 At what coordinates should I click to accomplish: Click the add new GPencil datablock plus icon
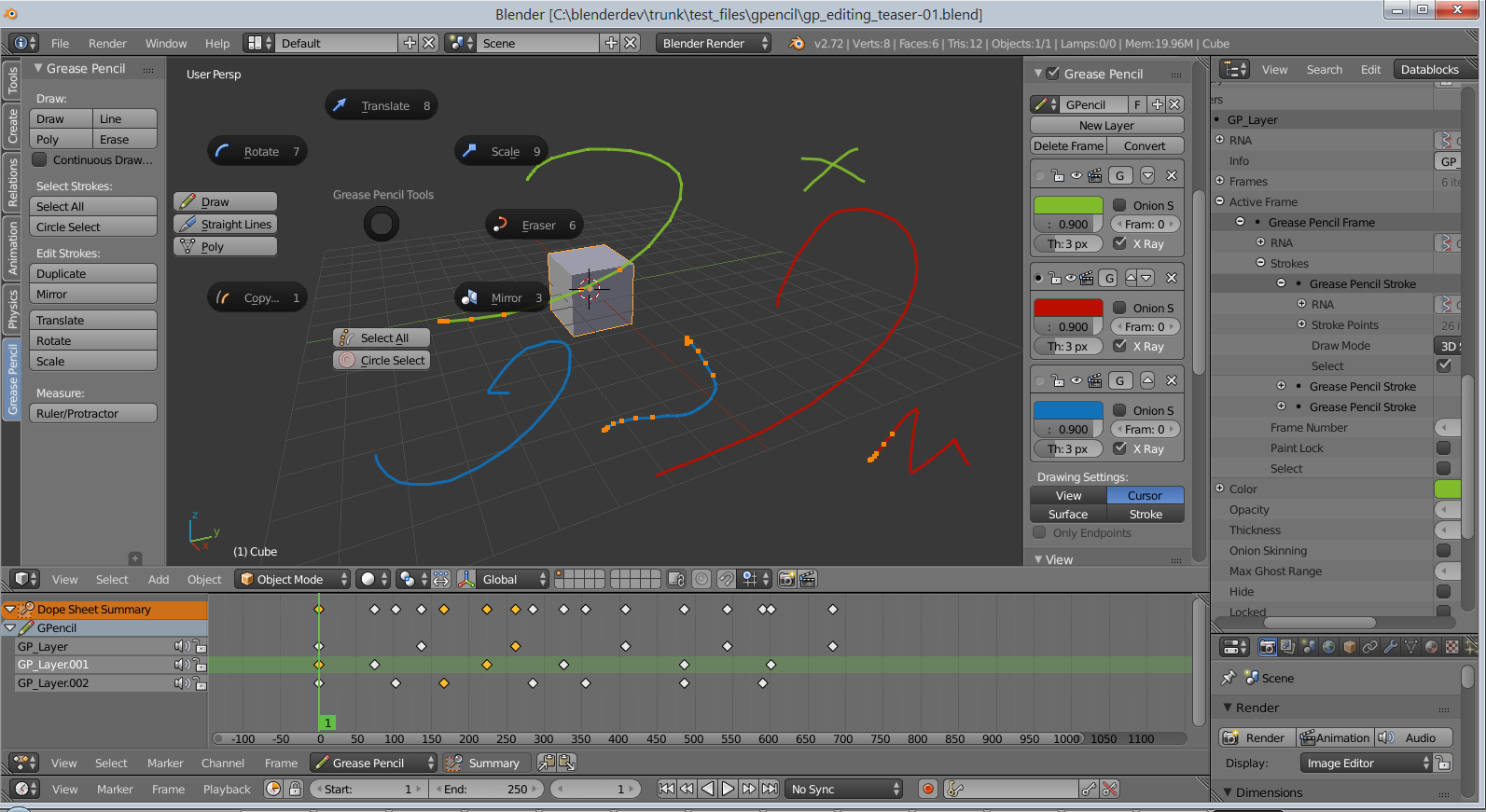(x=1157, y=104)
